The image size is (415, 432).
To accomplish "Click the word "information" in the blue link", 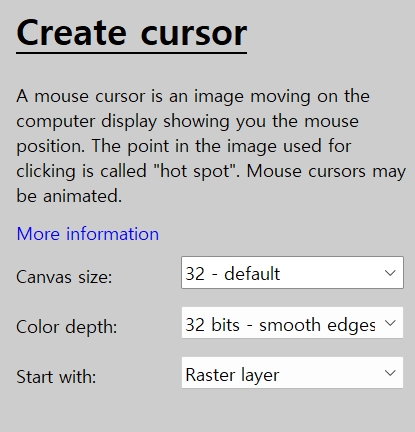I will [x=113, y=234].
